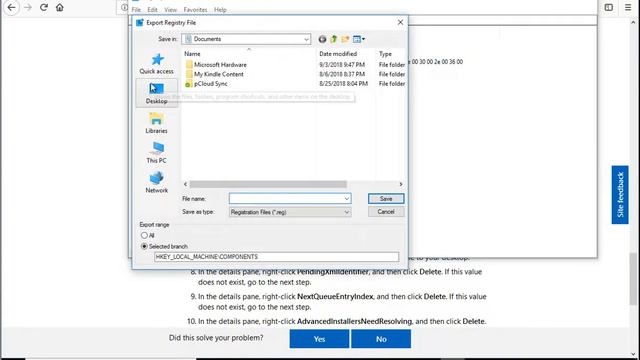Open the Edit menu of Registry Editor
Image resolution: width=640 pixels, height=360 pixels.
(152, 9)
